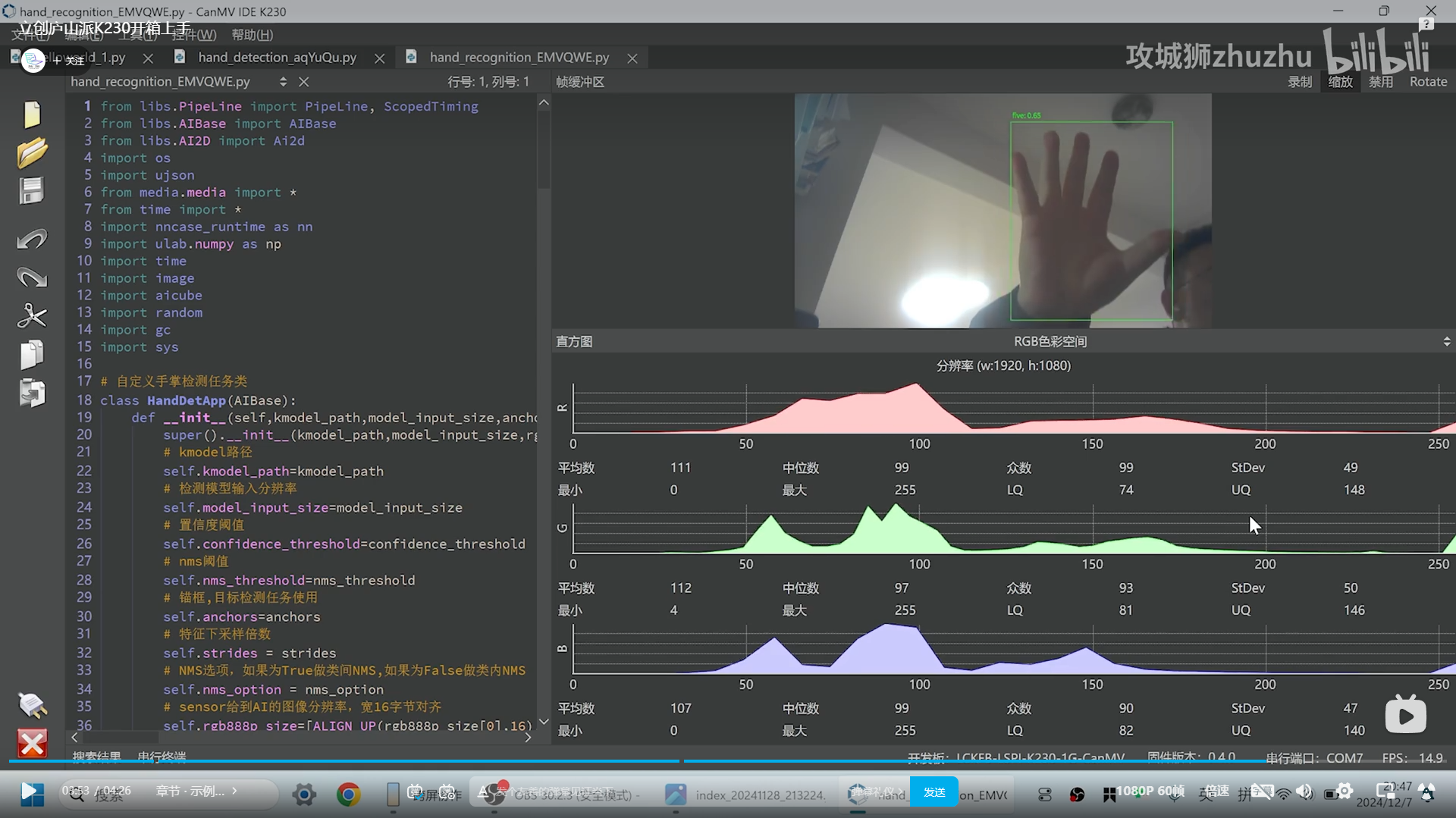Click the camera frame buffer preview image

click(x=1003, y=211)
